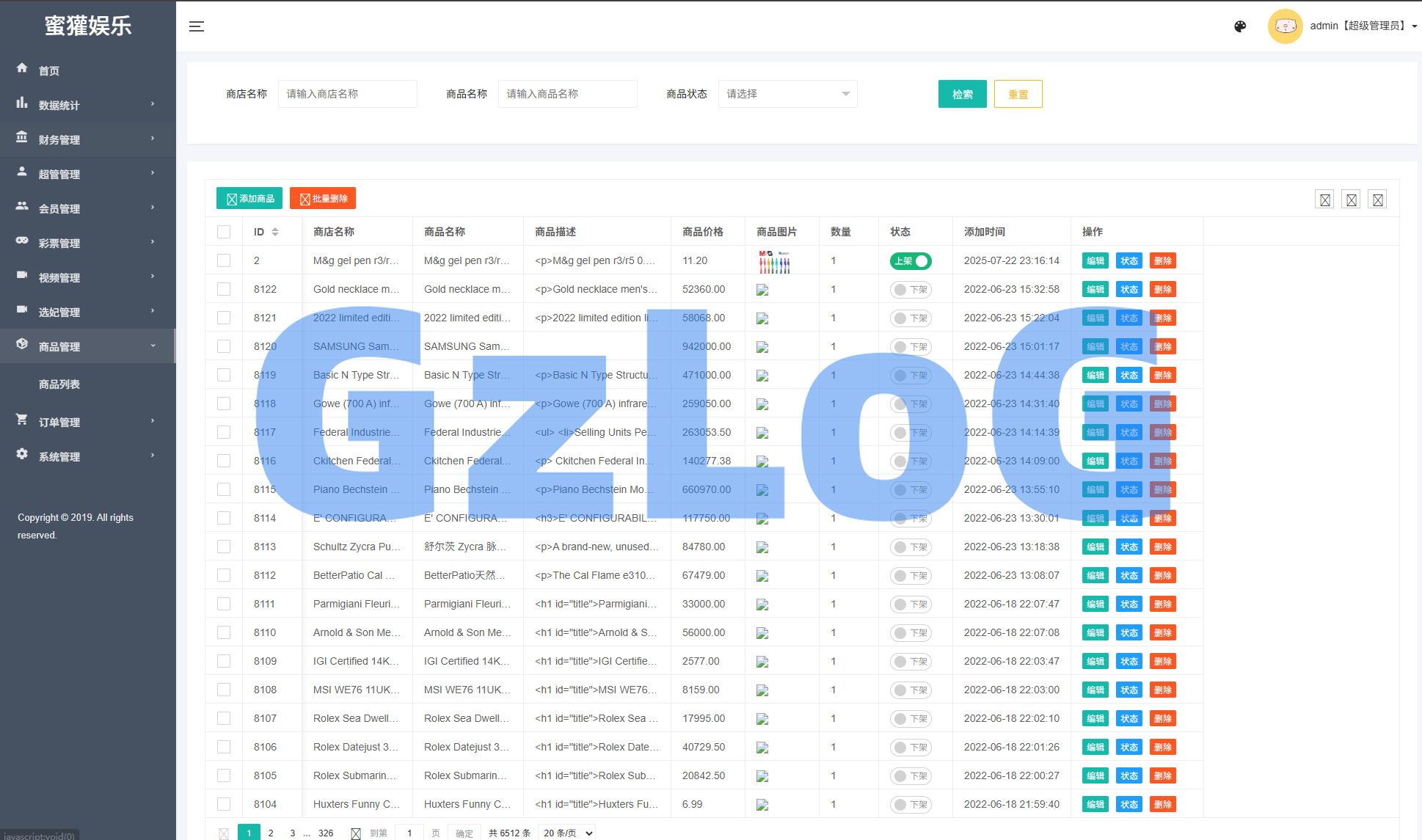This screenshot has height=840, width=1422.
Task: Click the admin avatar image
Action: coord(1285,26)
